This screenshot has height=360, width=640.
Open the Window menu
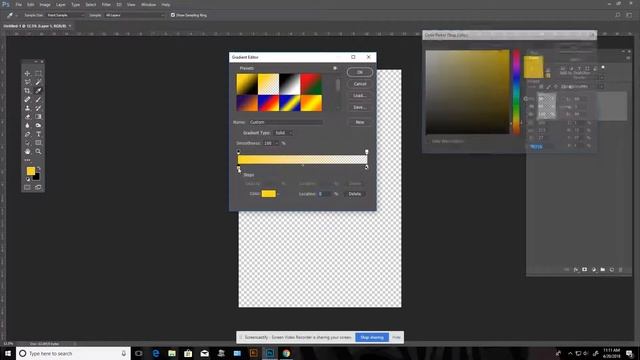[x=149, y=4]
